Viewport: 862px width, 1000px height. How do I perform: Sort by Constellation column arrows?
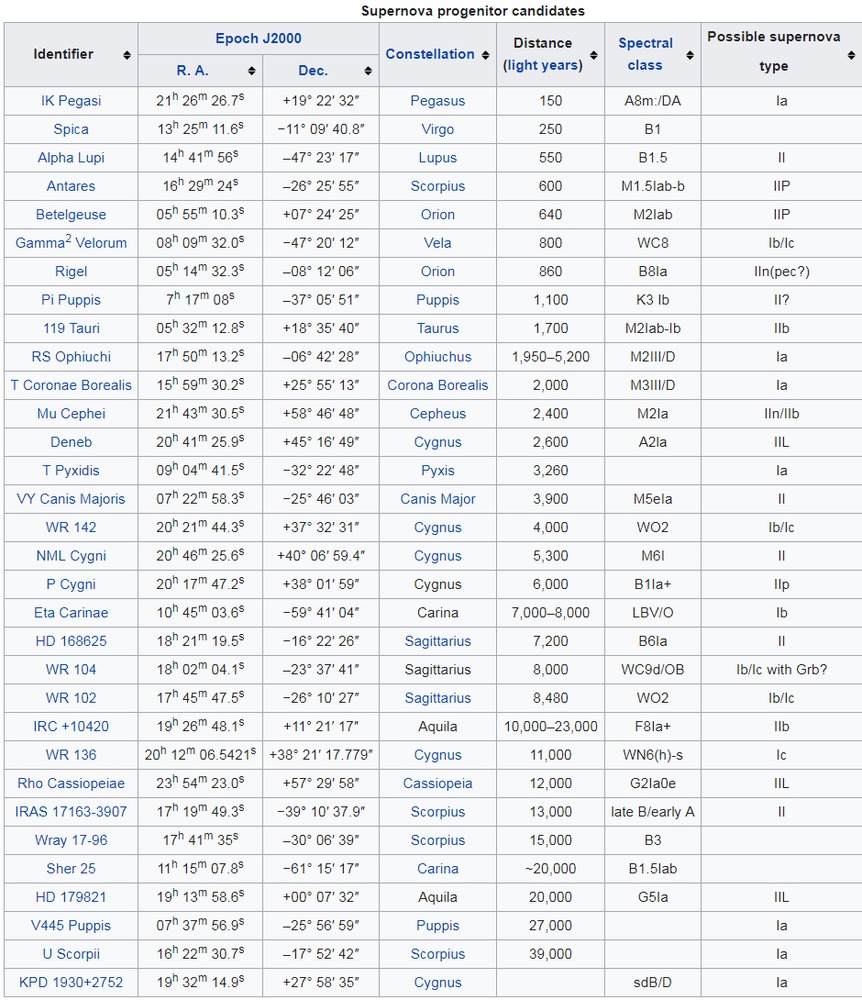coord(485,55)
